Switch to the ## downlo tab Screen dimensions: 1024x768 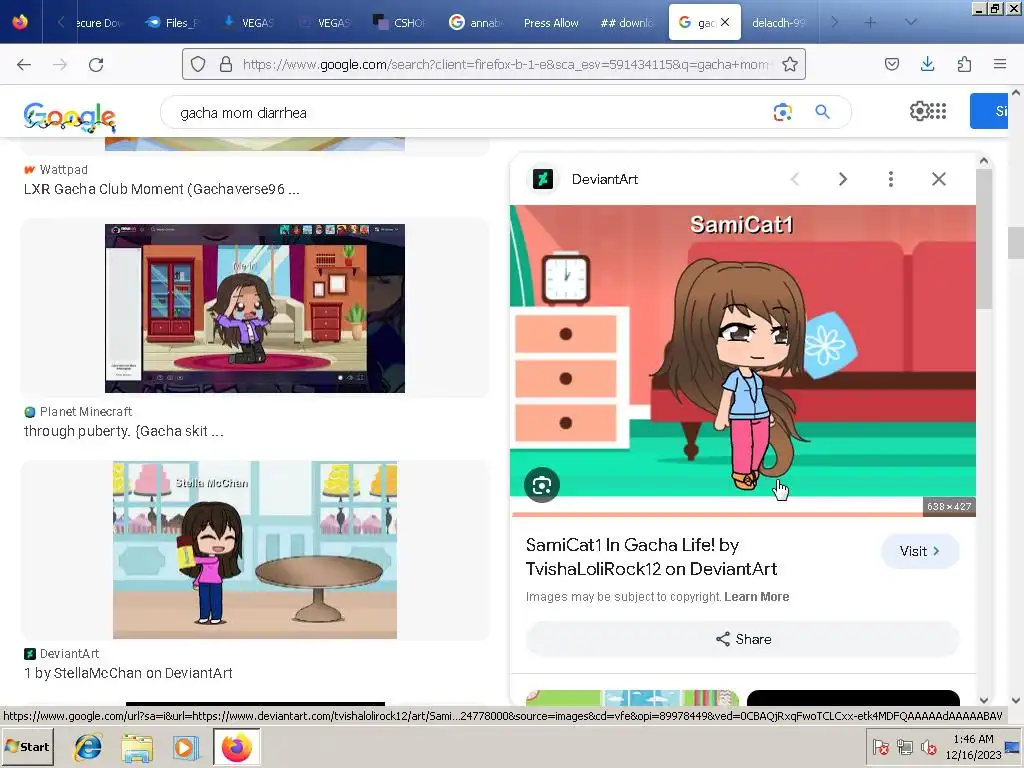[627, 23]
